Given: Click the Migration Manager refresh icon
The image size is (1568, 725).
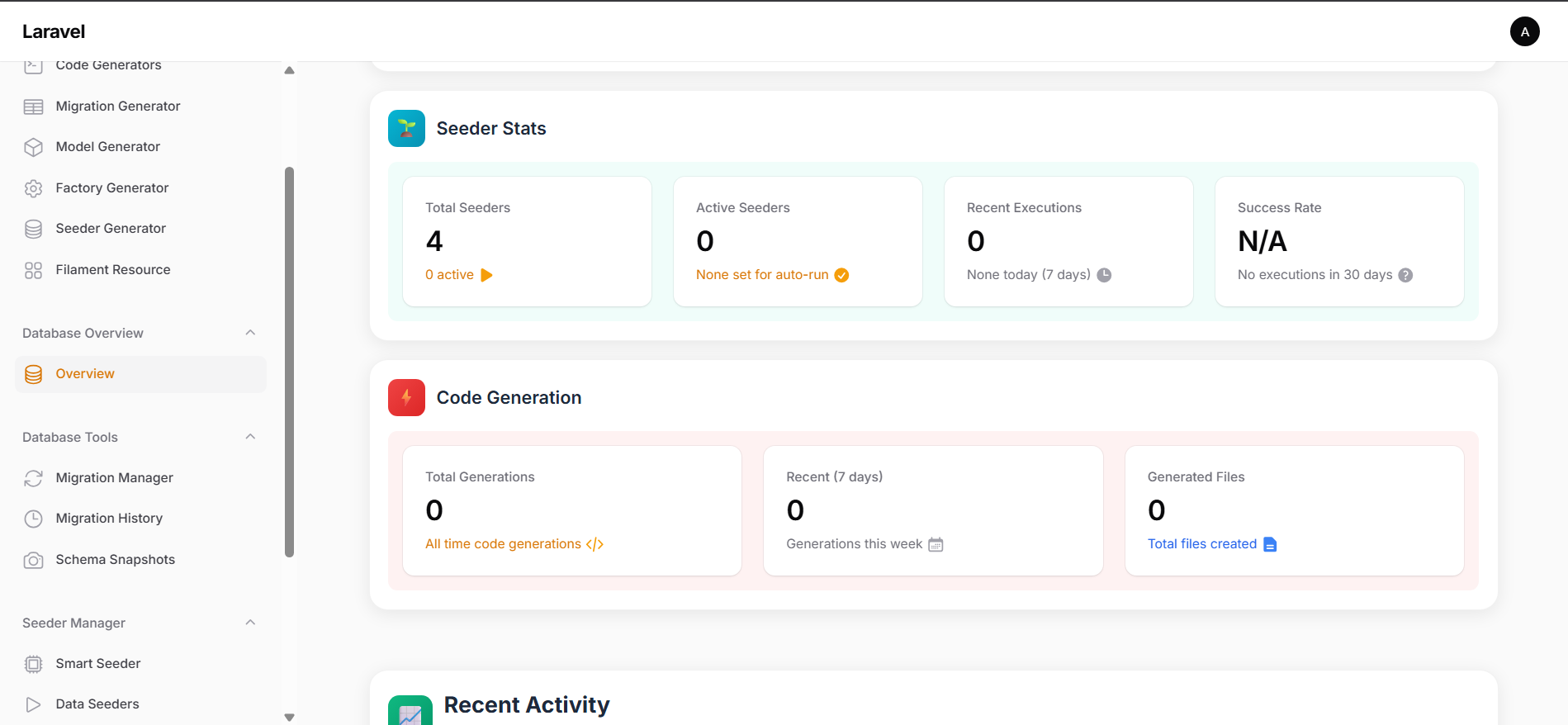Looking at the screenshot, I should tap(33, 478).
